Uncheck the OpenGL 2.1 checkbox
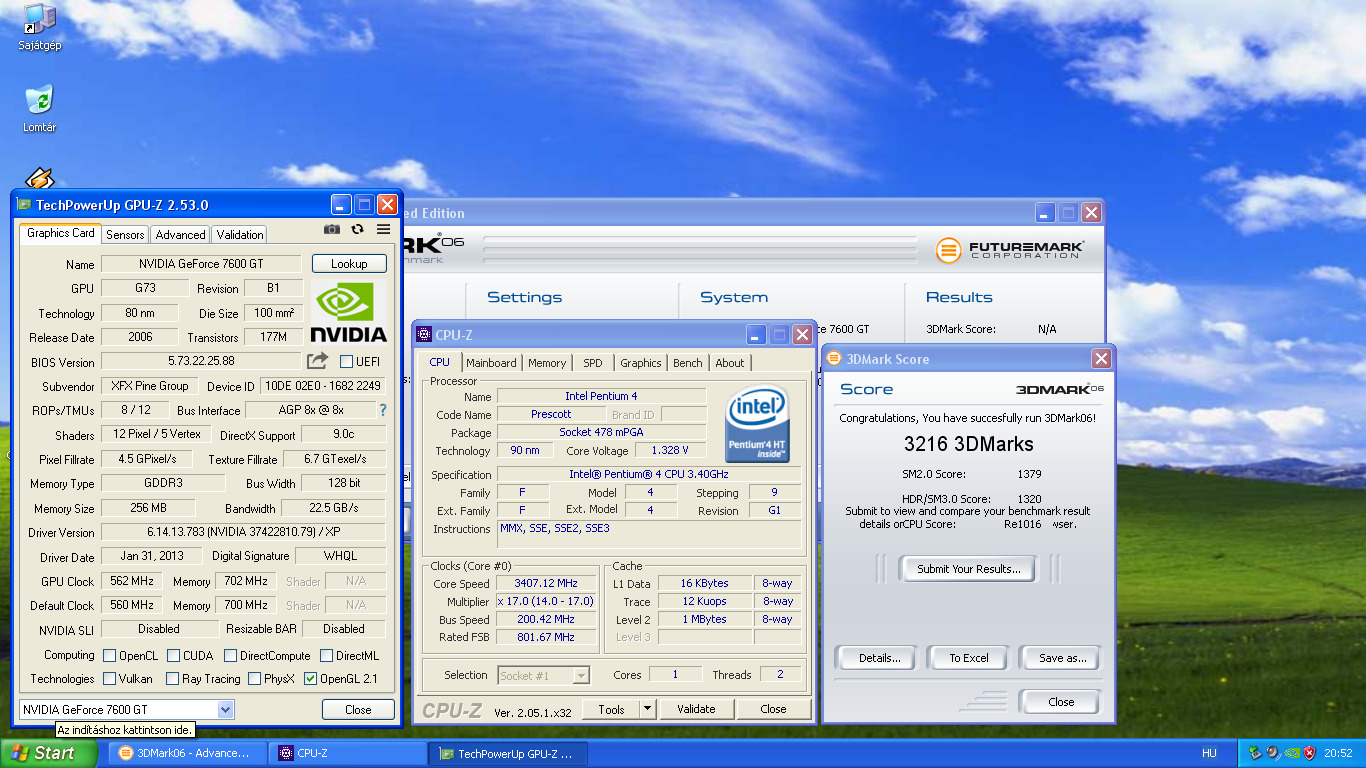 coord(310,679)
